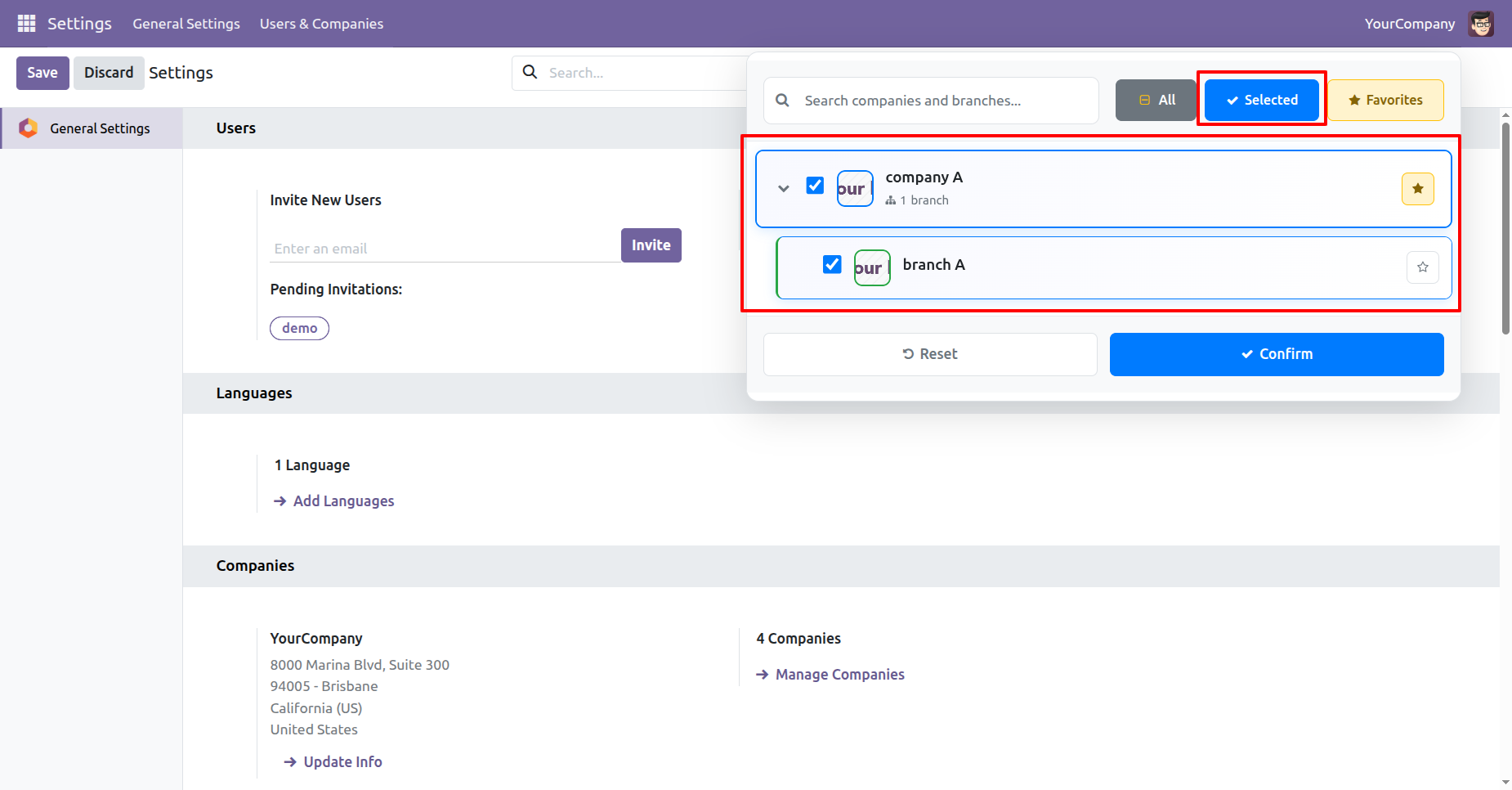1512x790 pixels.
Task: Click the settings search magnifier icon
Action: (530, 72)
